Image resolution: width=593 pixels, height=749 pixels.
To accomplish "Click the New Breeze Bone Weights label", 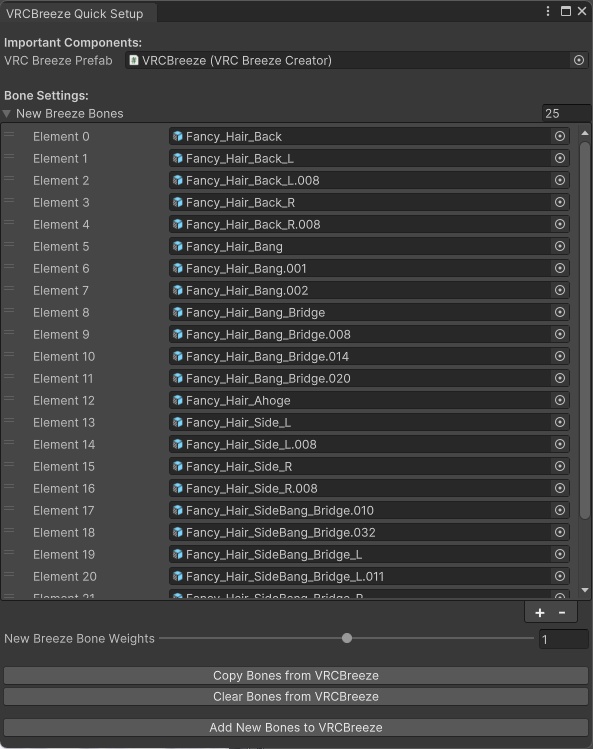I will click(79, 639).
